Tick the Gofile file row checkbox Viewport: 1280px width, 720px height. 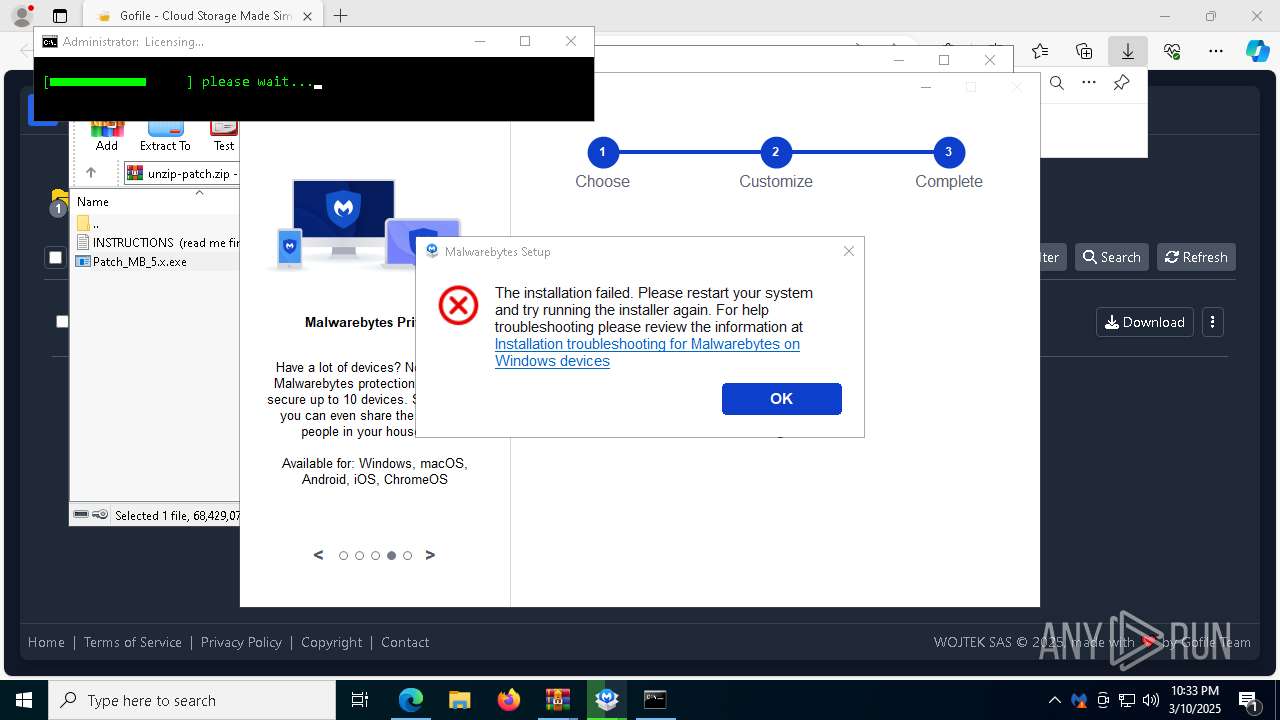62,321
